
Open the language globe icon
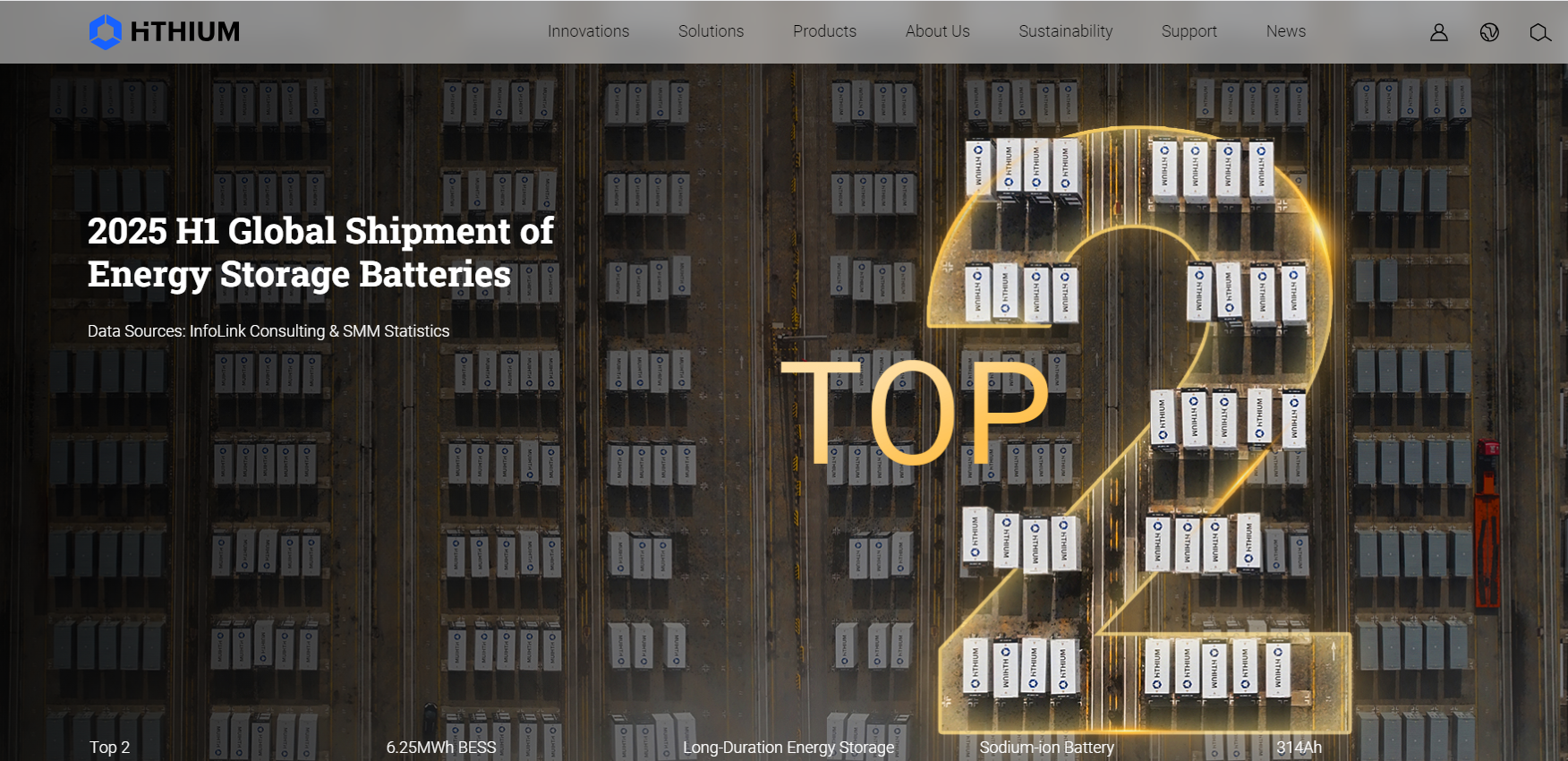tap(1489, 32)
